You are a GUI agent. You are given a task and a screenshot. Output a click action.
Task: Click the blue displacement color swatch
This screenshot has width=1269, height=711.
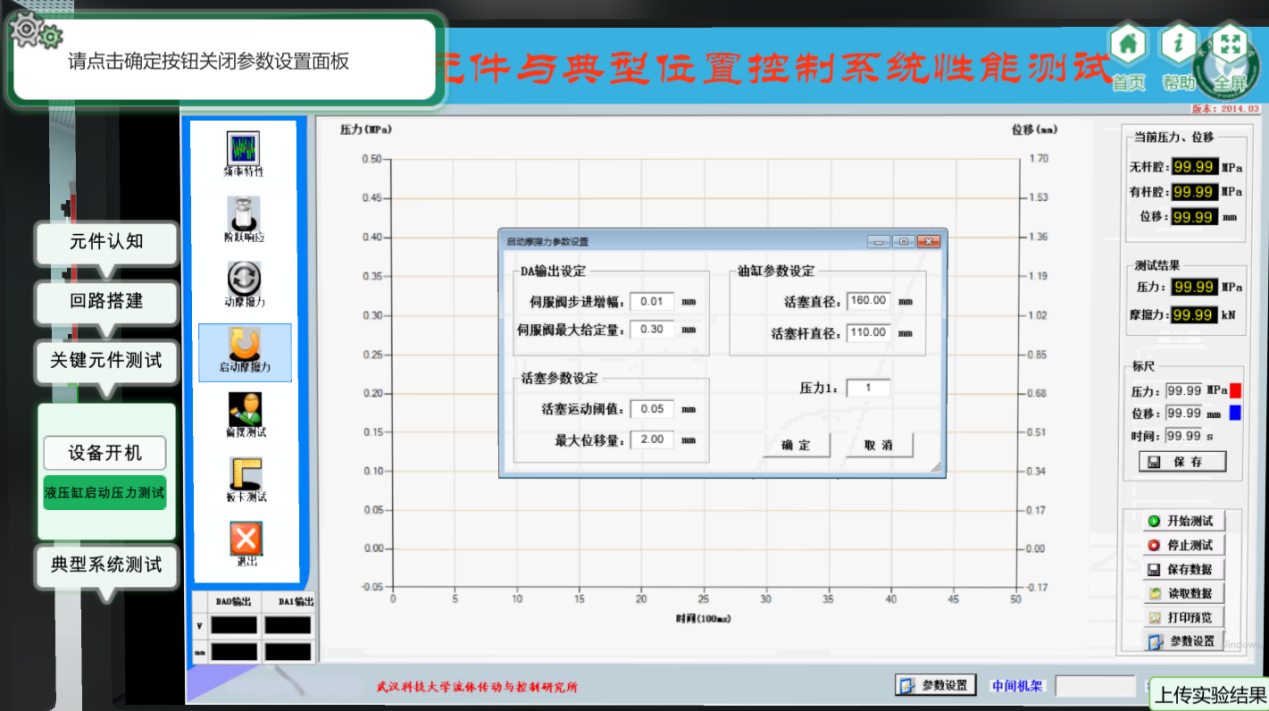coord(1236,413)
